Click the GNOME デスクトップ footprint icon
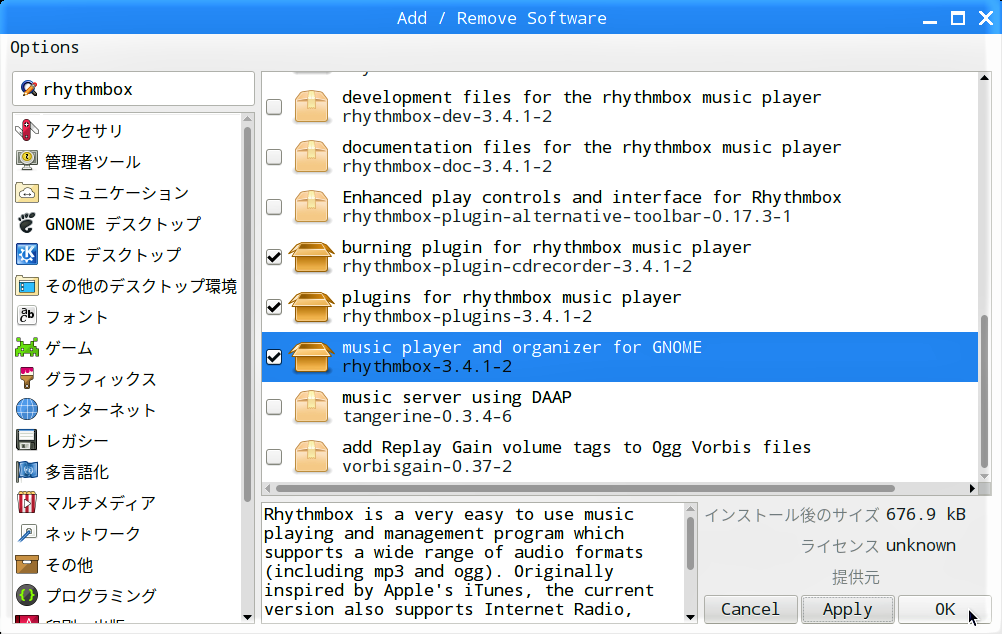This screenshot has height=634, width=1002. (x=27, y=223)
